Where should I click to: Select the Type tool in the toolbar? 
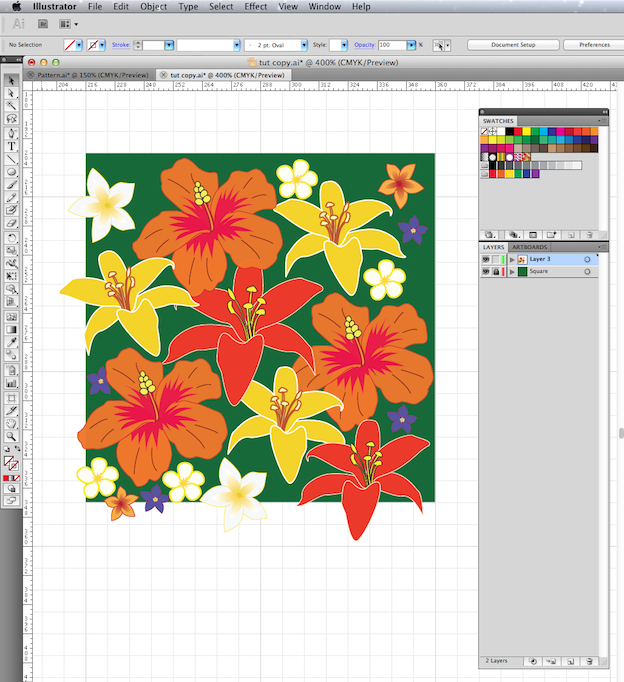tap(11, 146)
